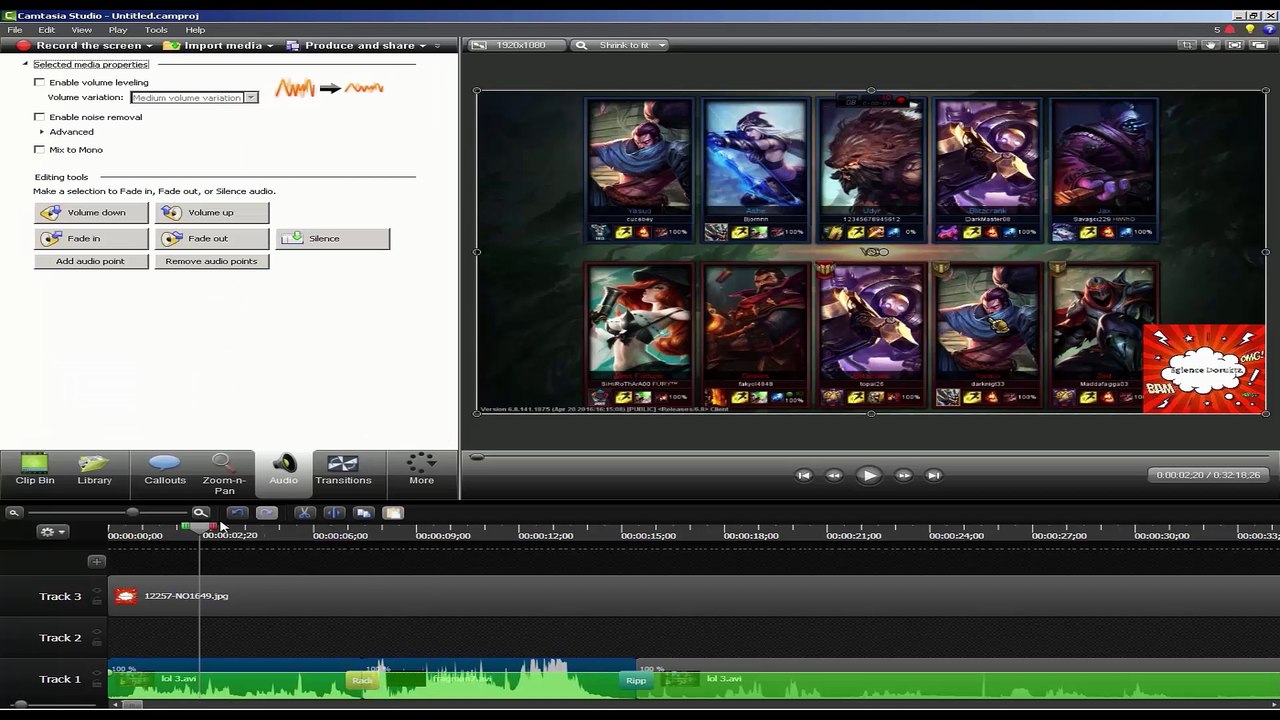Click Remove audio points

(x=212, y=261)
